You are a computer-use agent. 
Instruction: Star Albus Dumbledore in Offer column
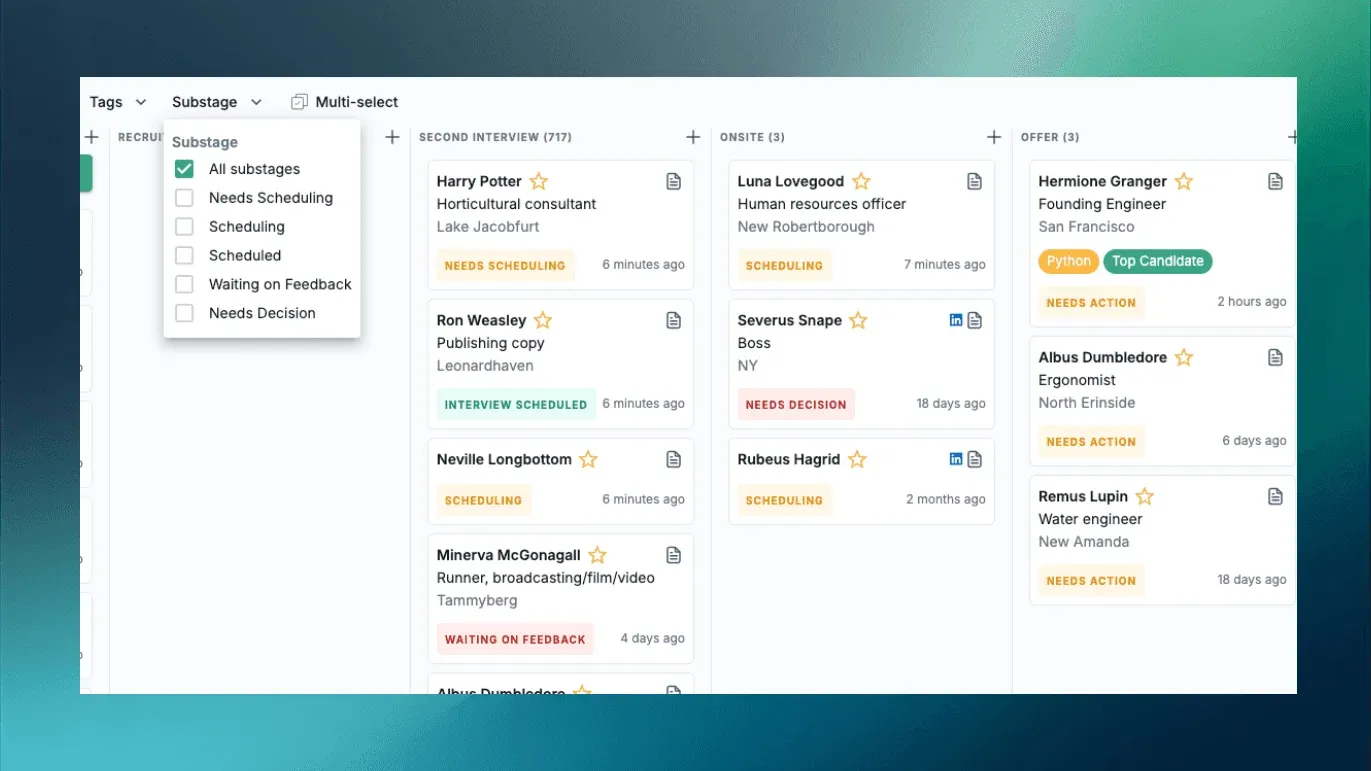[x=1184, y=357]
